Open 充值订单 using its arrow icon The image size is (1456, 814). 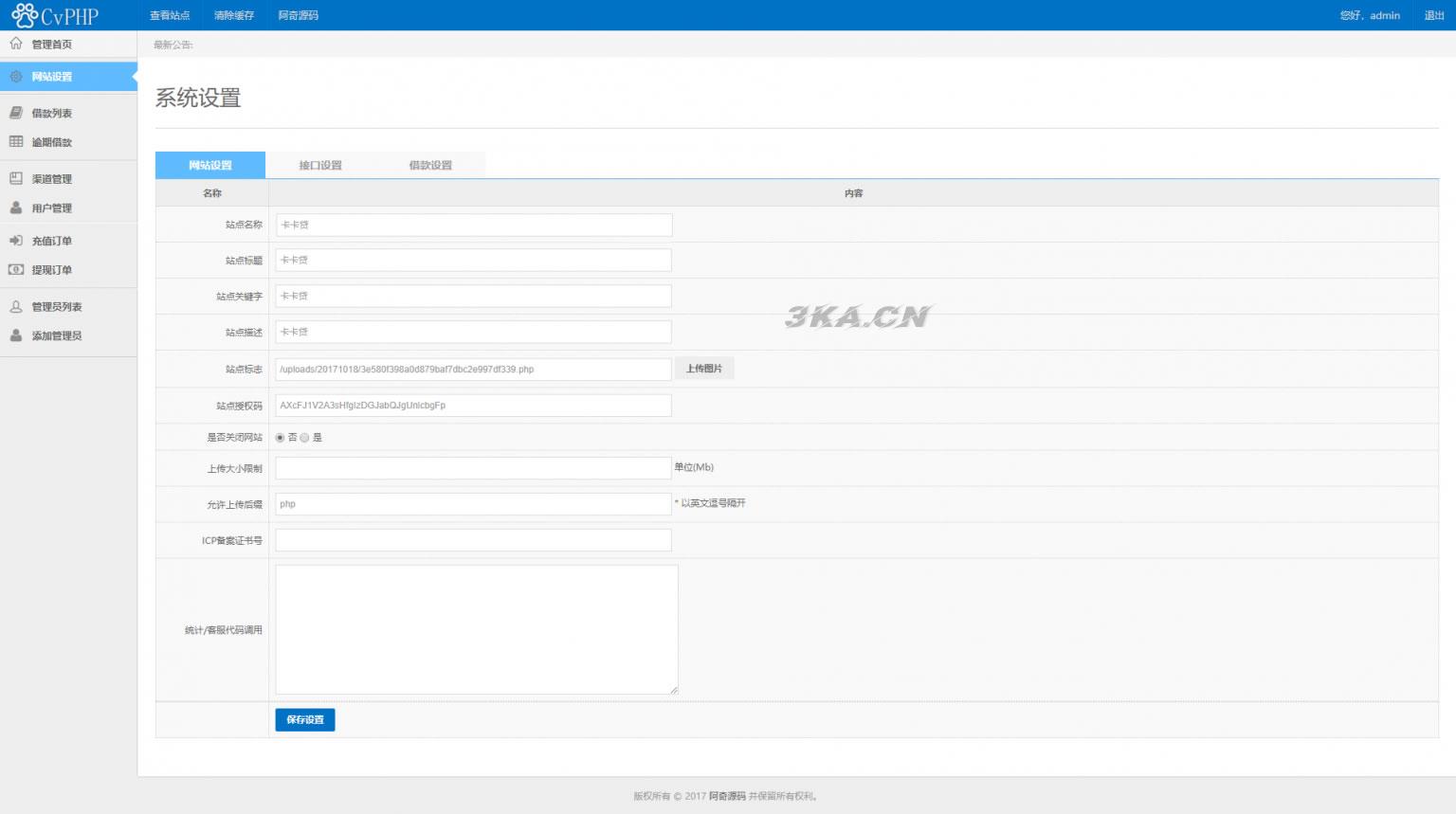point(16,241)
